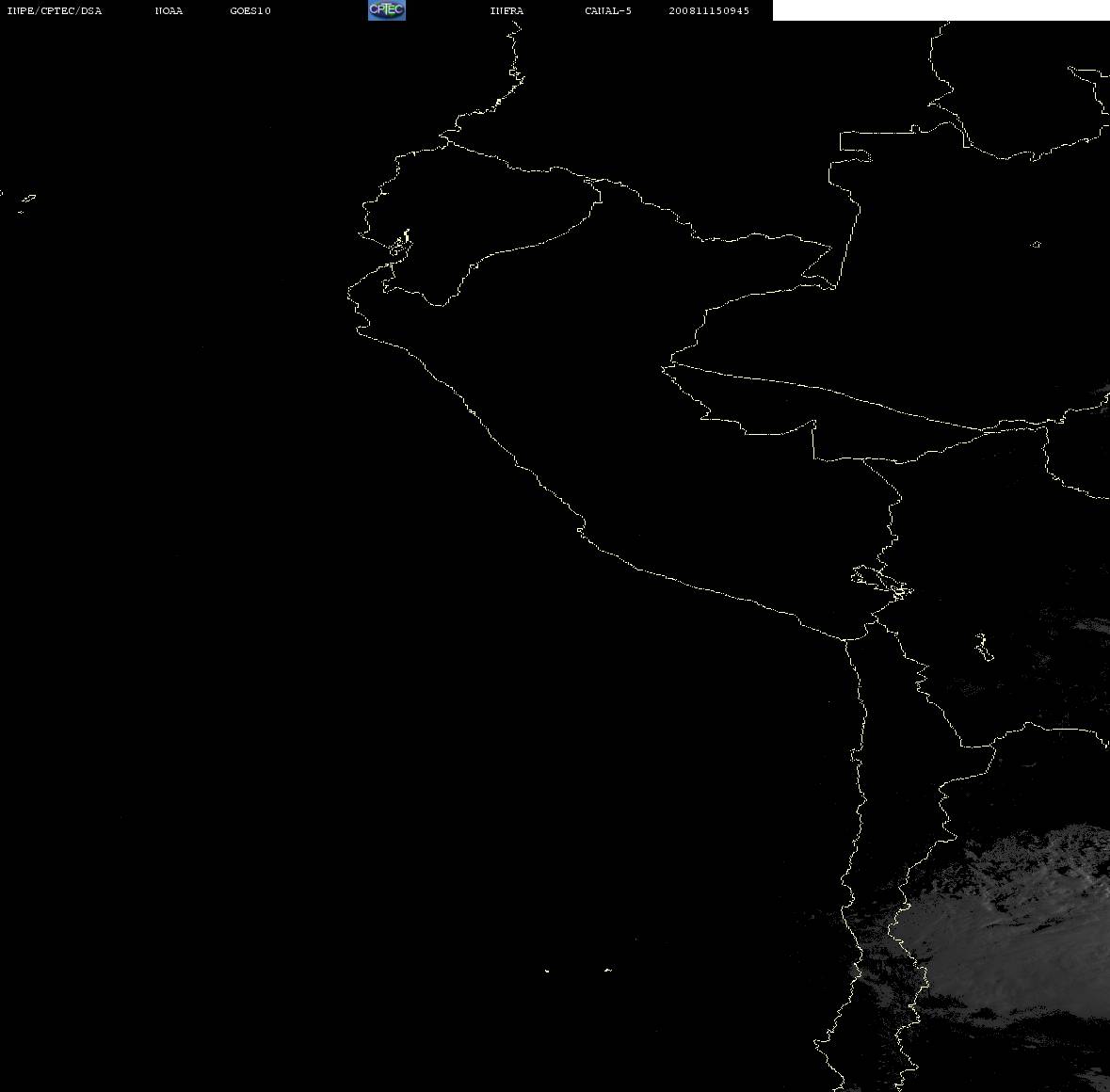Image resolution: width=1110 pixels, height=1092 pixels.
Task: Click the INPE/CPTEC/DSA header label
Action: tap(55, 10)
